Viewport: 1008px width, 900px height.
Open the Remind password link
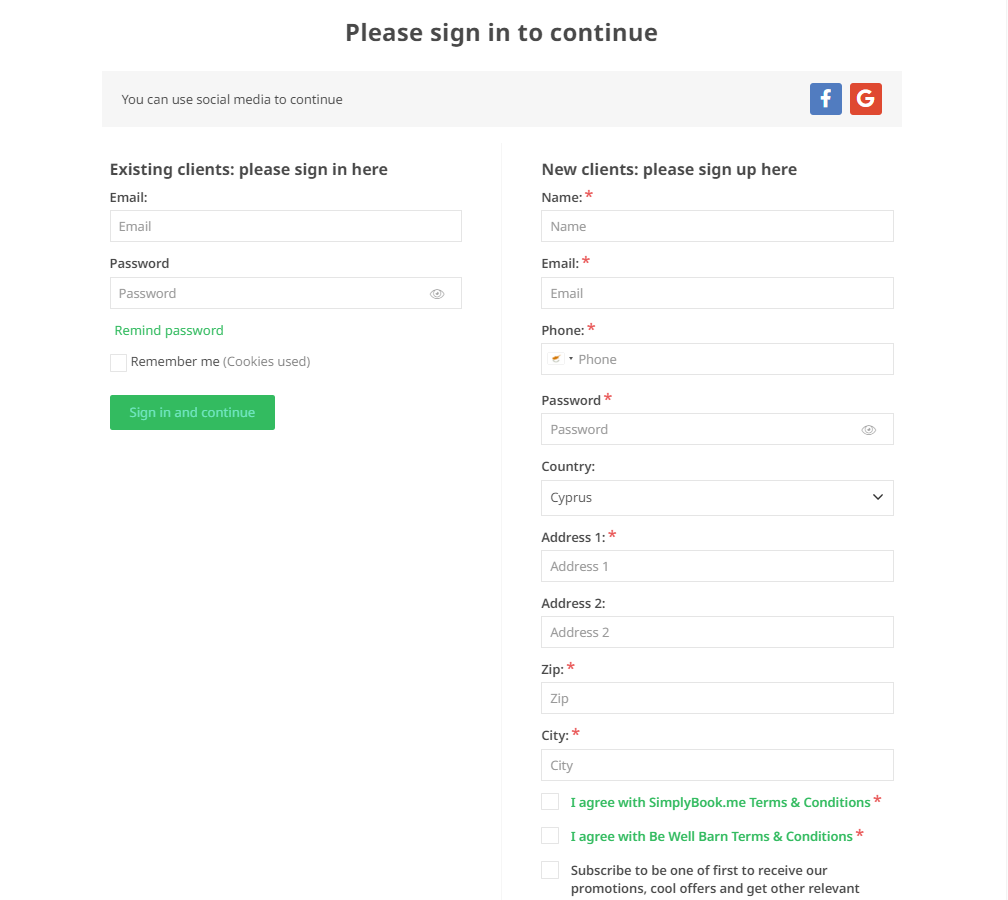(x=169, y=330)
